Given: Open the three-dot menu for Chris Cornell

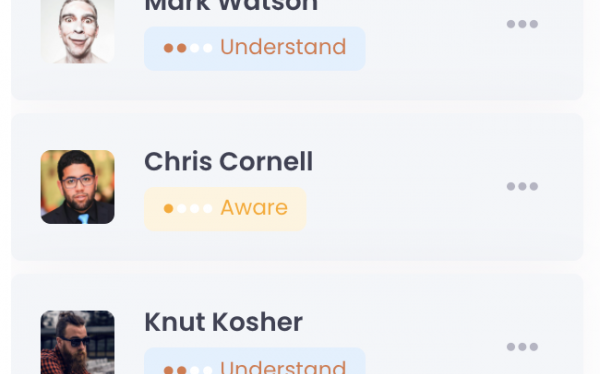Looking at the screenshot, I should tap(522, 186).
